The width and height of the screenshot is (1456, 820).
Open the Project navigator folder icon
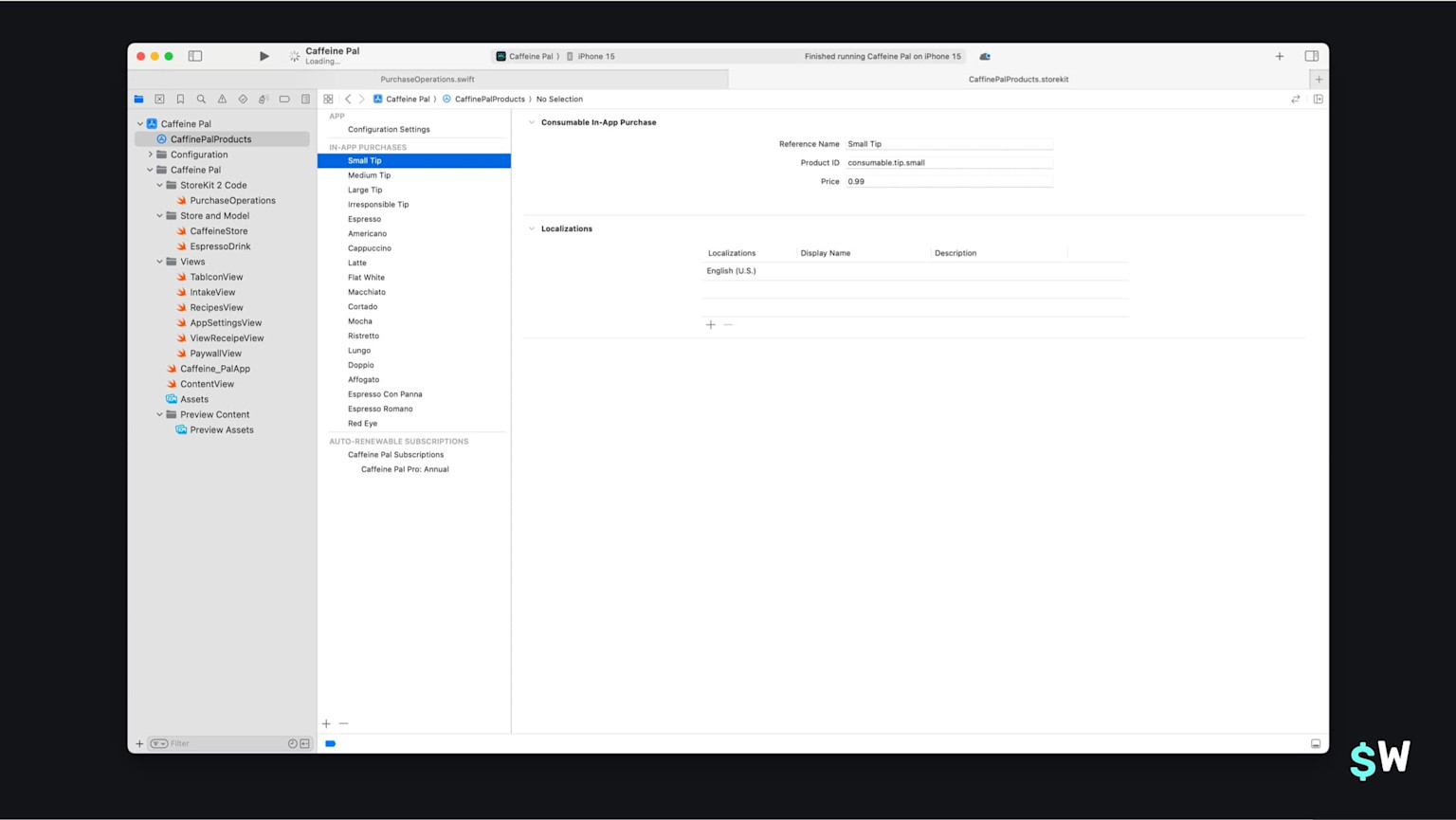(139, 99)
